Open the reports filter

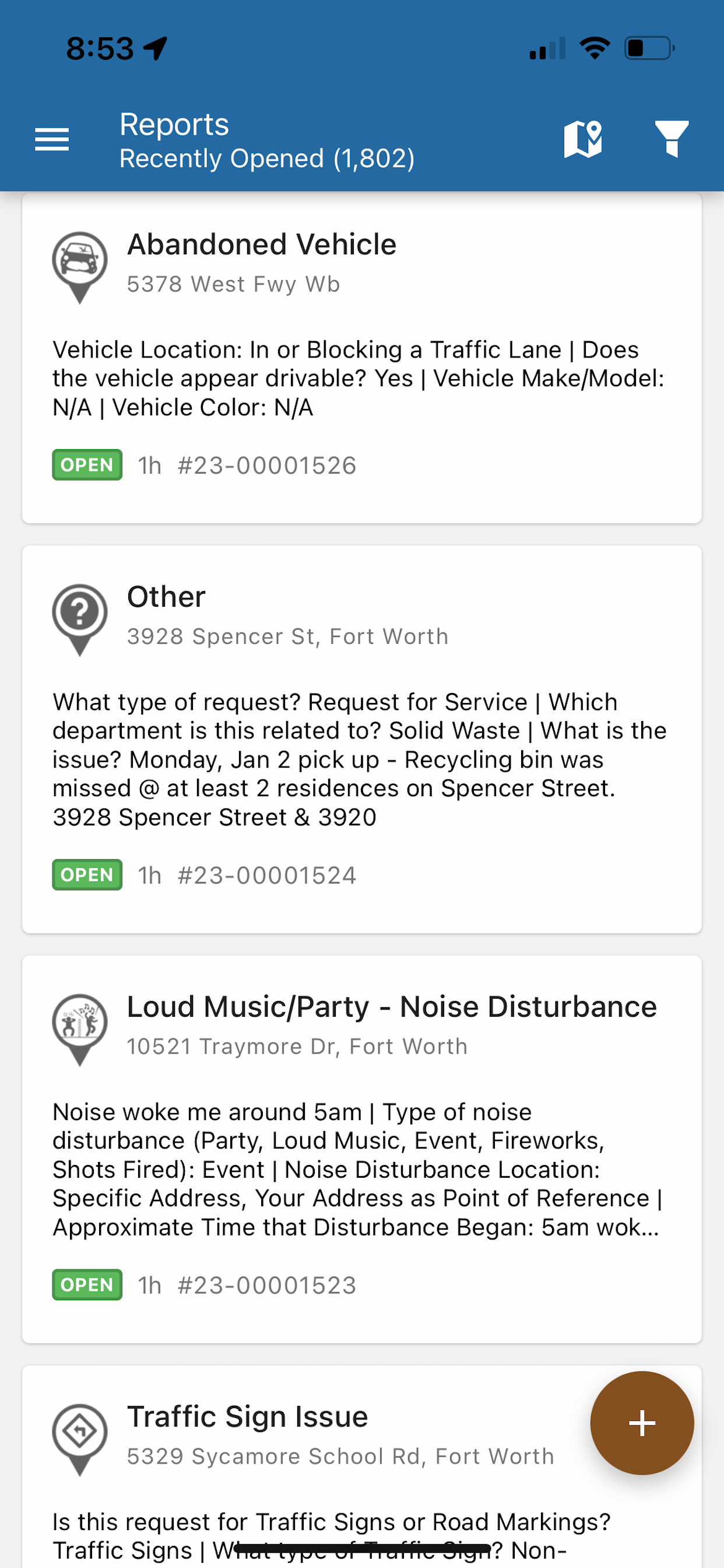tap(672, 139)
